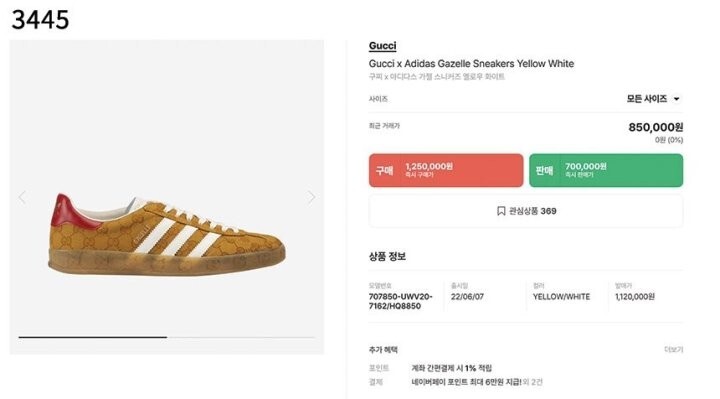720x399 pixels.
Task: Click the red 구매 buy button
Action: point(446,170)
